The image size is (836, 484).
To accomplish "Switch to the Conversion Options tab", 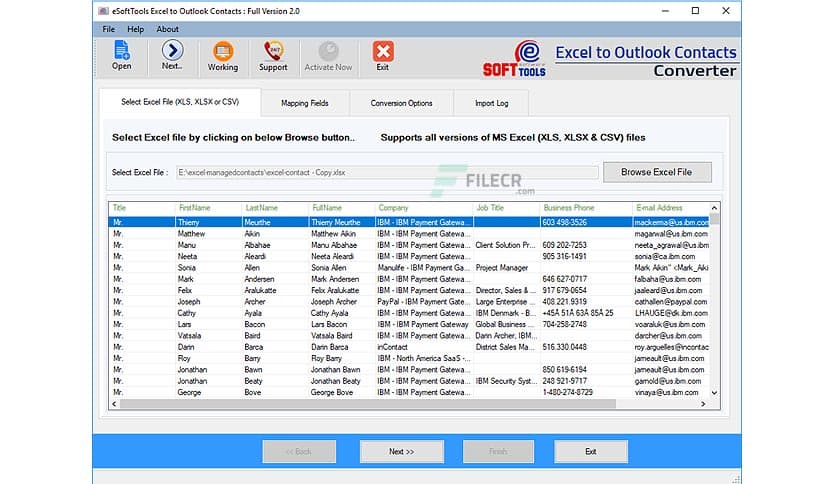I will click(x=401, y=103).
